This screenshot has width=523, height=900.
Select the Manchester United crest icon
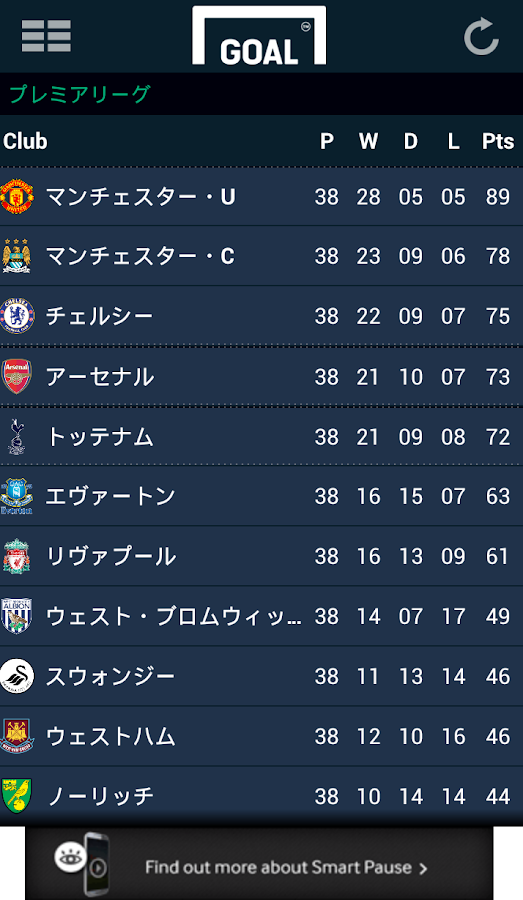click(17, 196)
